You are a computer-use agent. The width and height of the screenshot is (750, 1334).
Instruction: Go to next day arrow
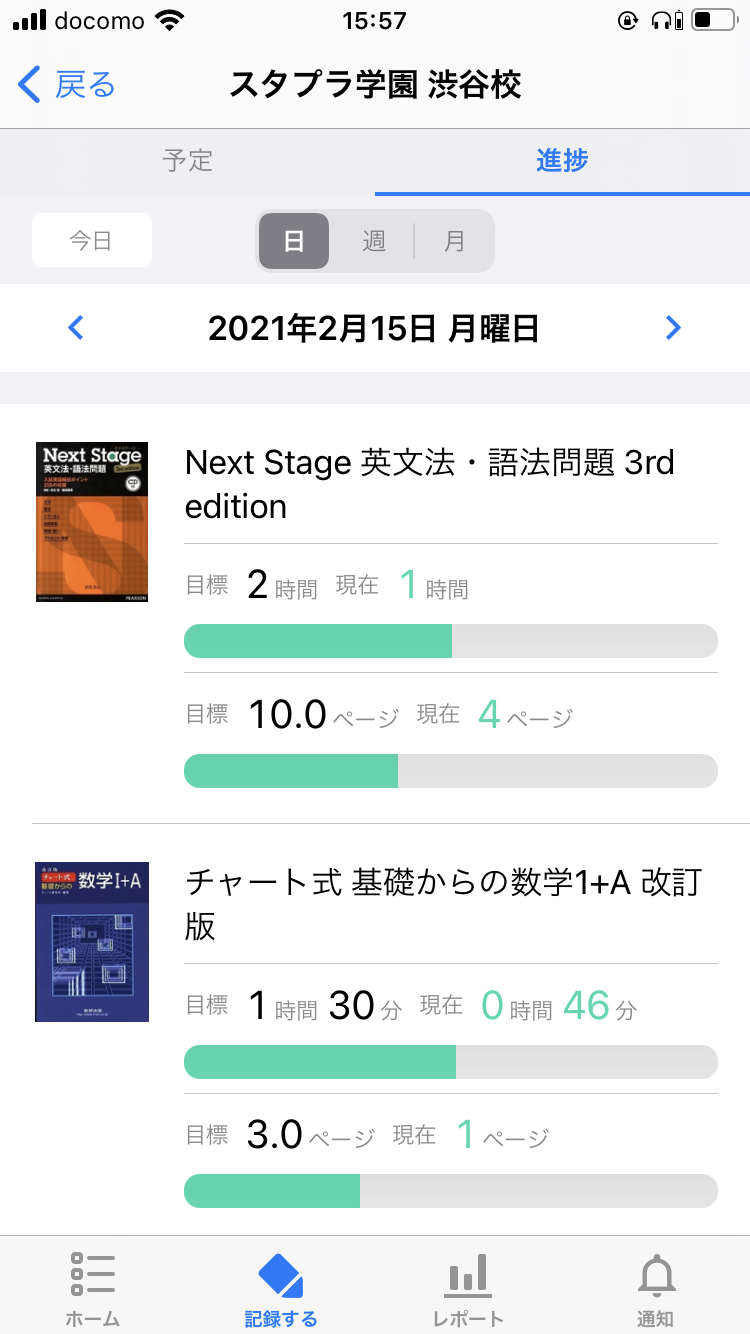[673, 327]
